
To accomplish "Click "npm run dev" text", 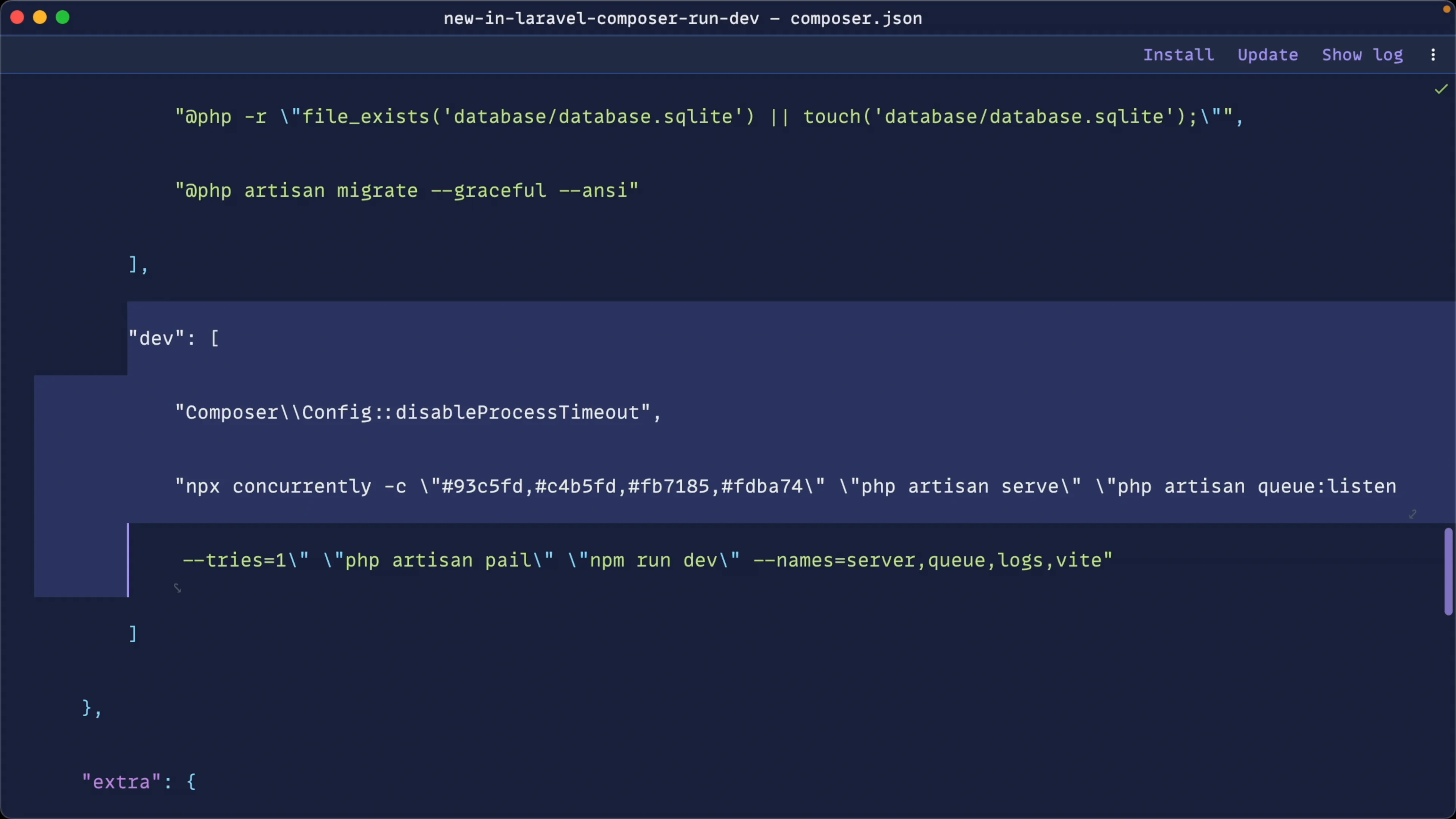I will point(654,561).
